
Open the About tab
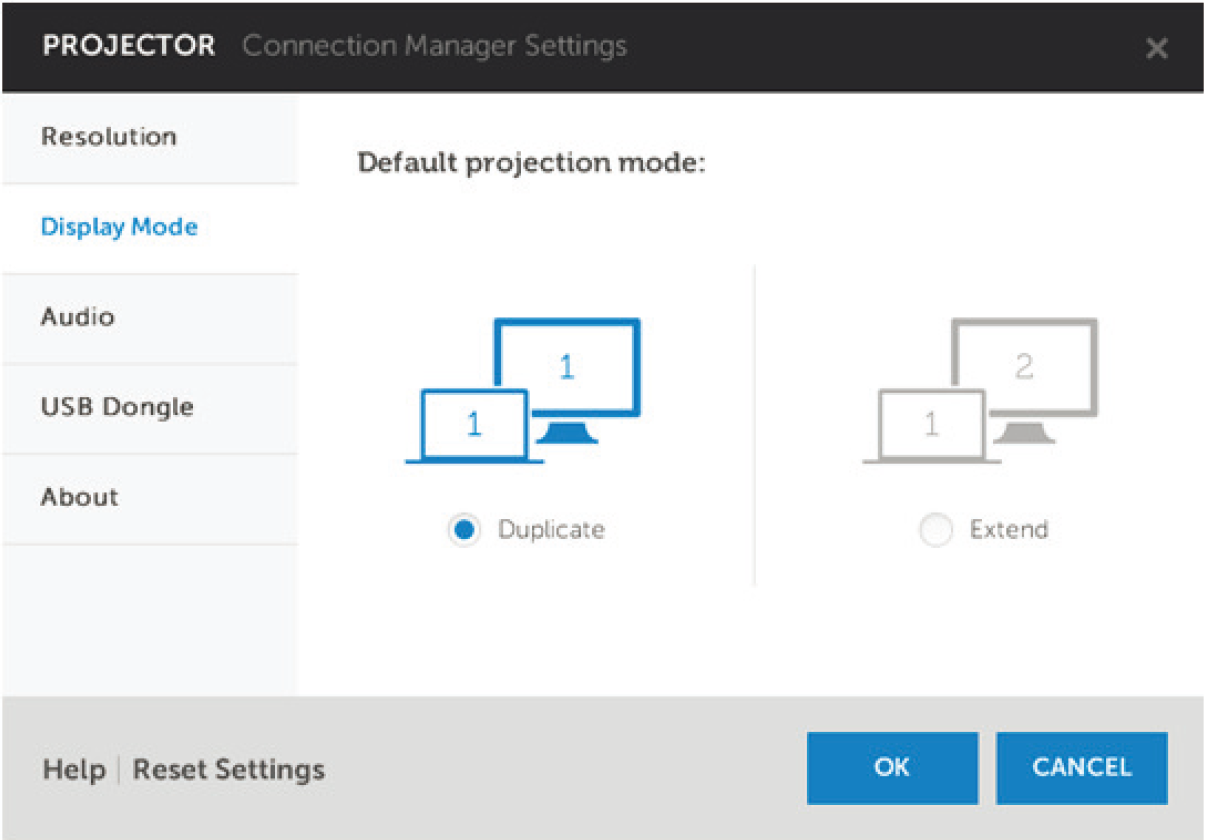tap(150, 498)
